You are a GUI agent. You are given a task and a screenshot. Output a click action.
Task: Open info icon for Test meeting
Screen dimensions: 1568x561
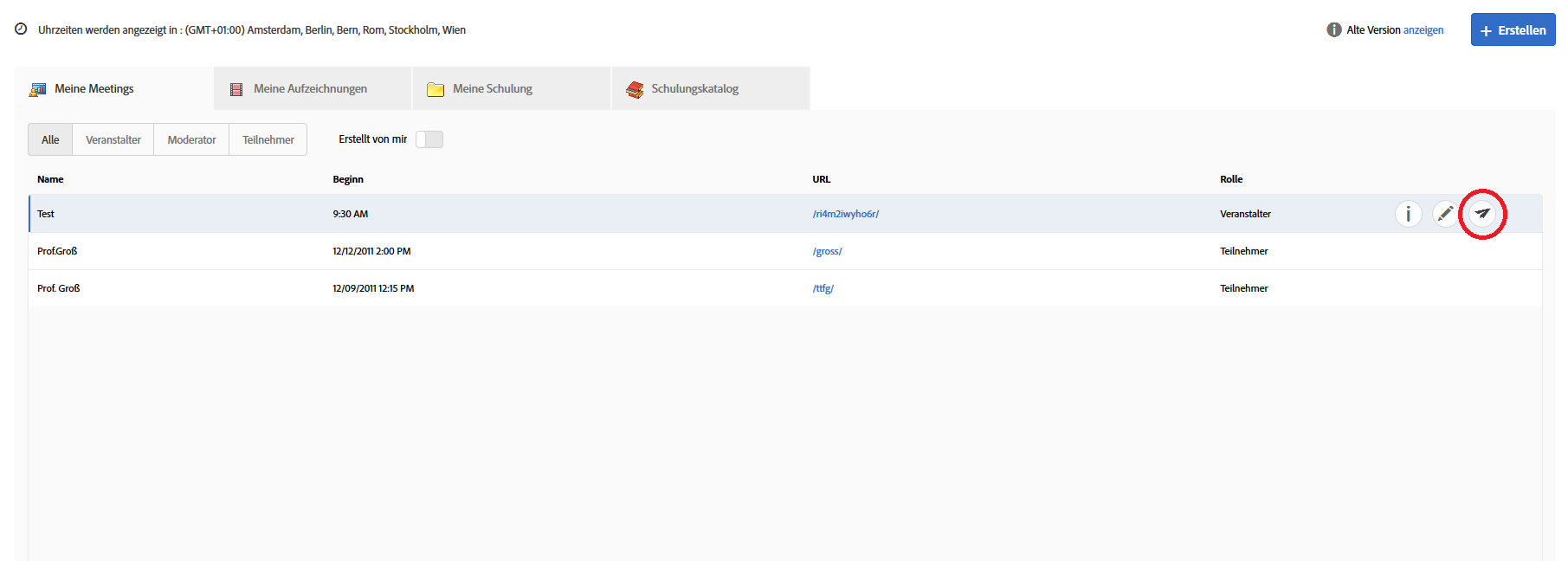tap(1408, 214)
